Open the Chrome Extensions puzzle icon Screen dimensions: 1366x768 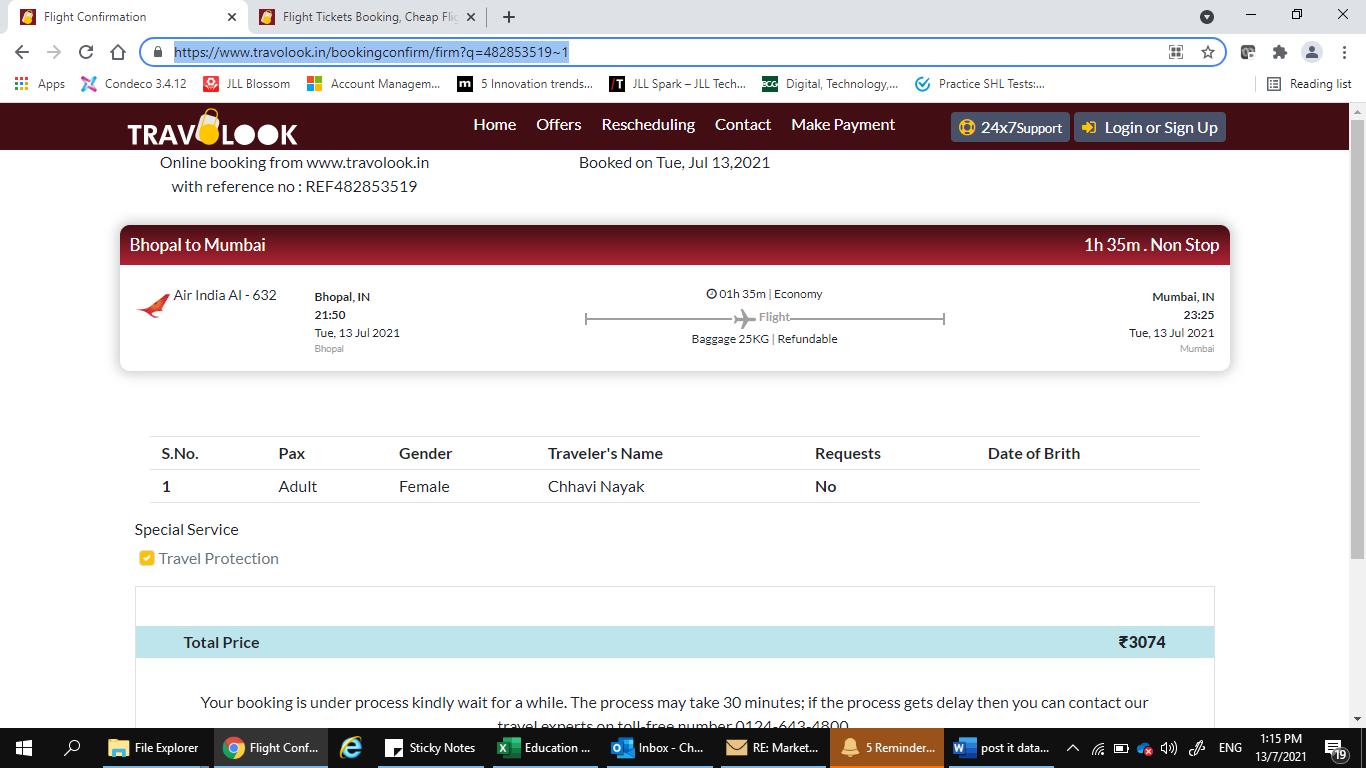(1279, 52)
